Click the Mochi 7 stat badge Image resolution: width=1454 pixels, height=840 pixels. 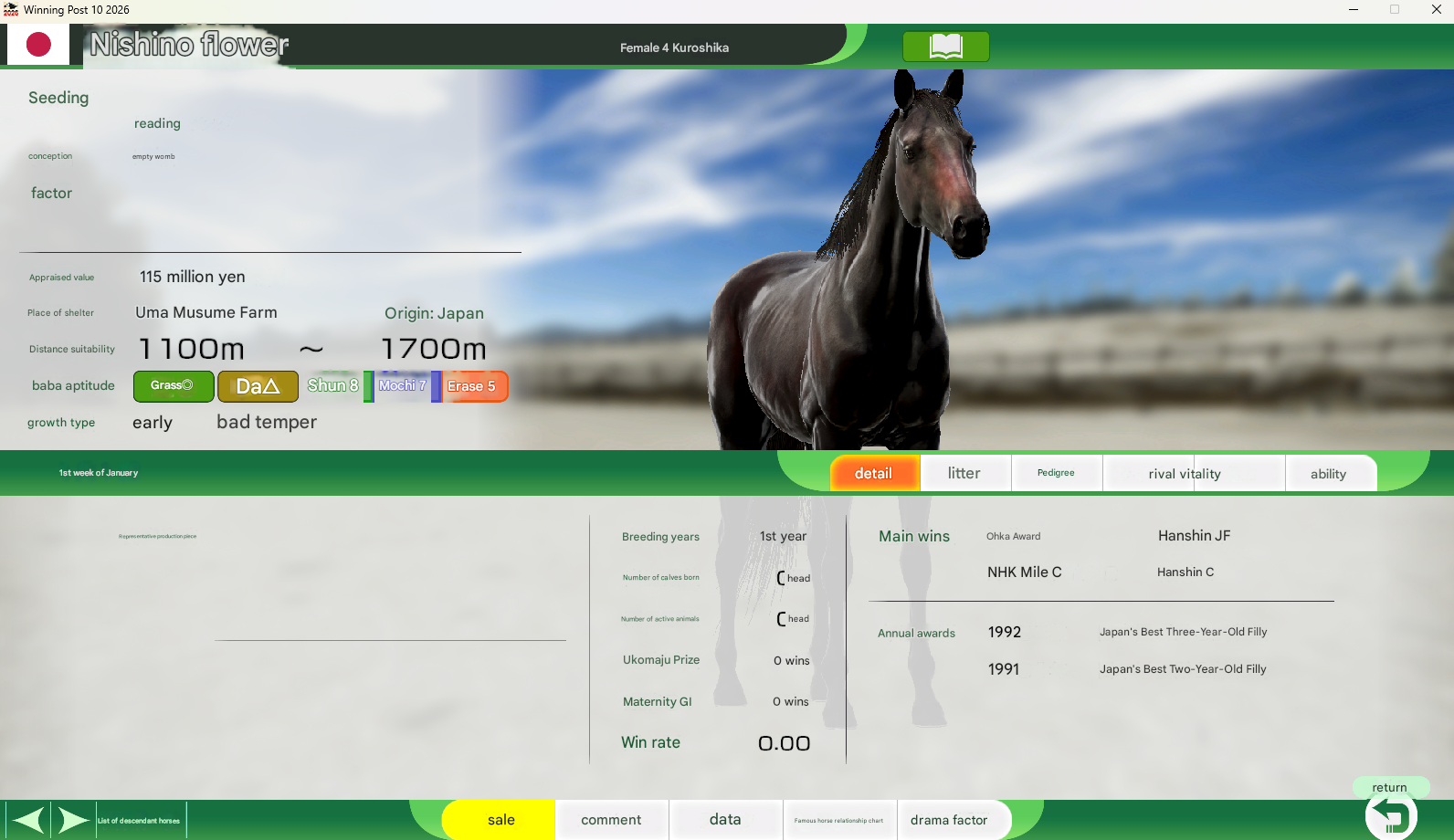pyautogui.click(x=403, y=386)
